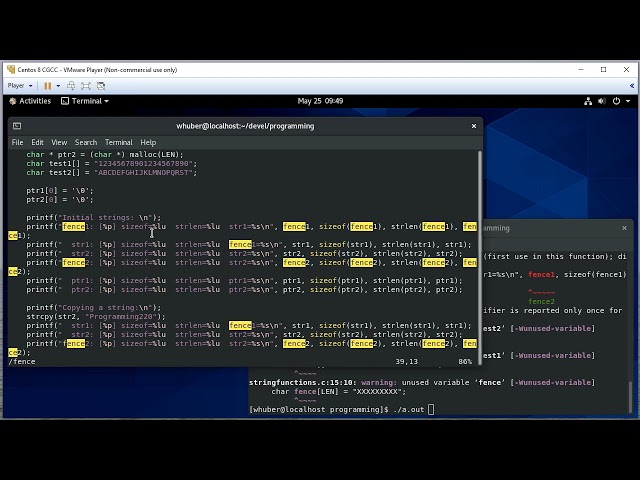Click the ptr1[0] = '\0' line
The image size is (640, 480).
coord(60,191)
